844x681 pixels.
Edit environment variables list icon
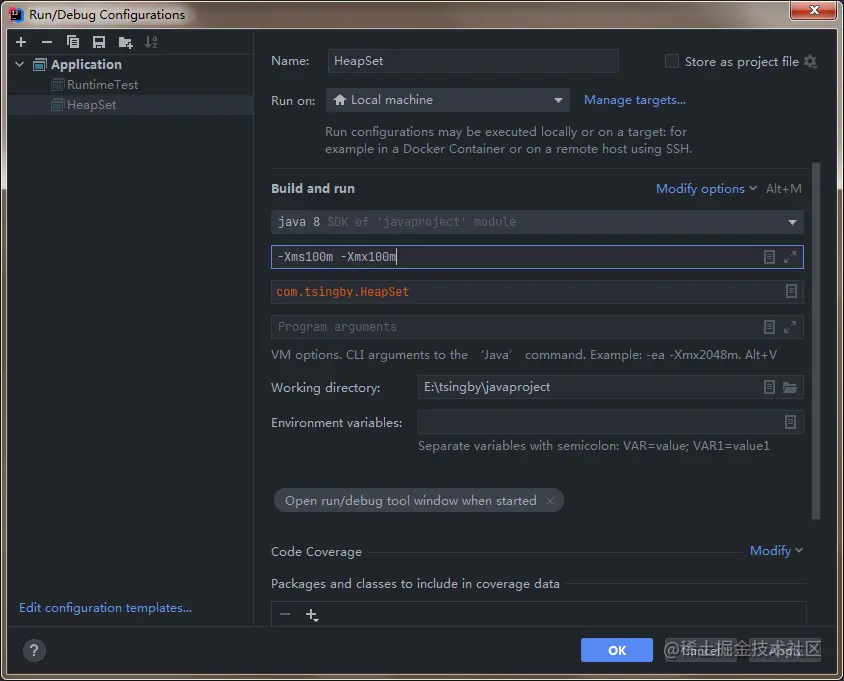[790, 422]
